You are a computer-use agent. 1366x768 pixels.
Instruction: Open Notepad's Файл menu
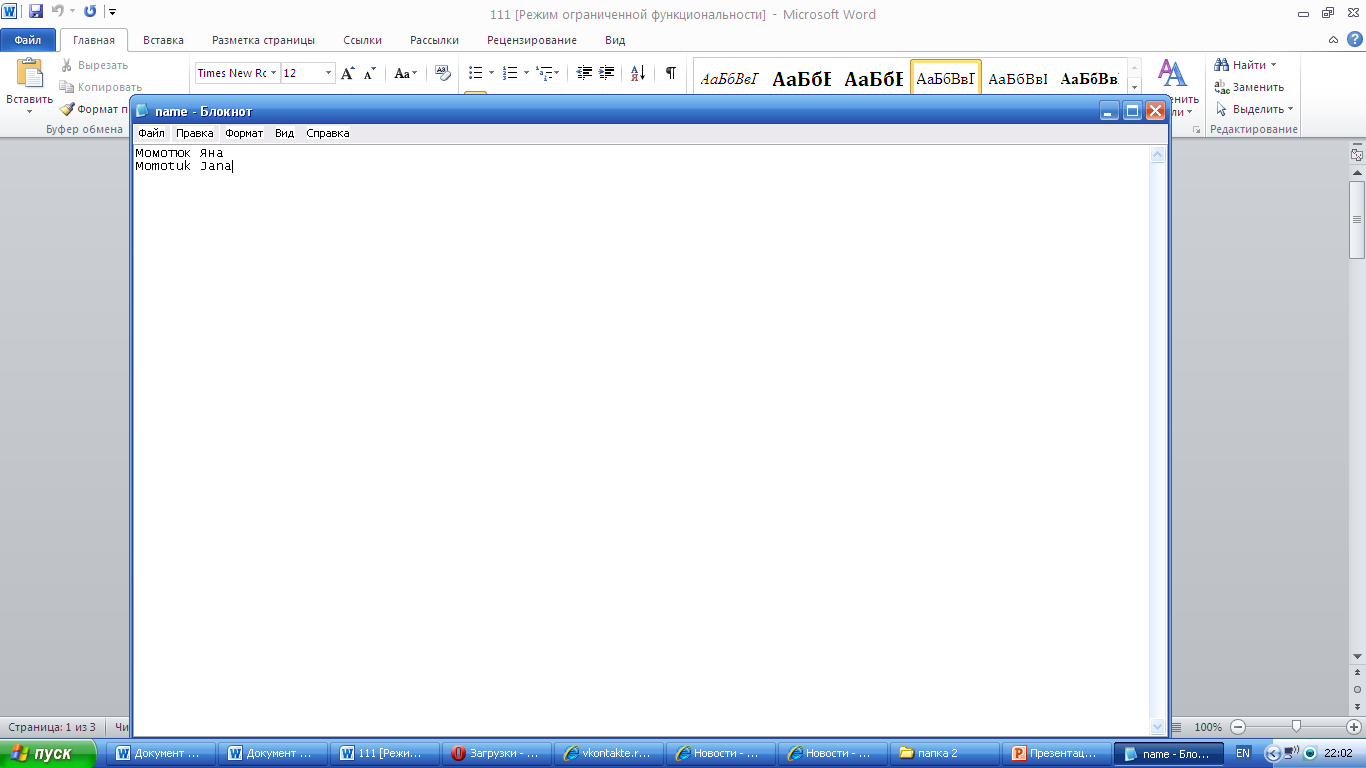151,133
